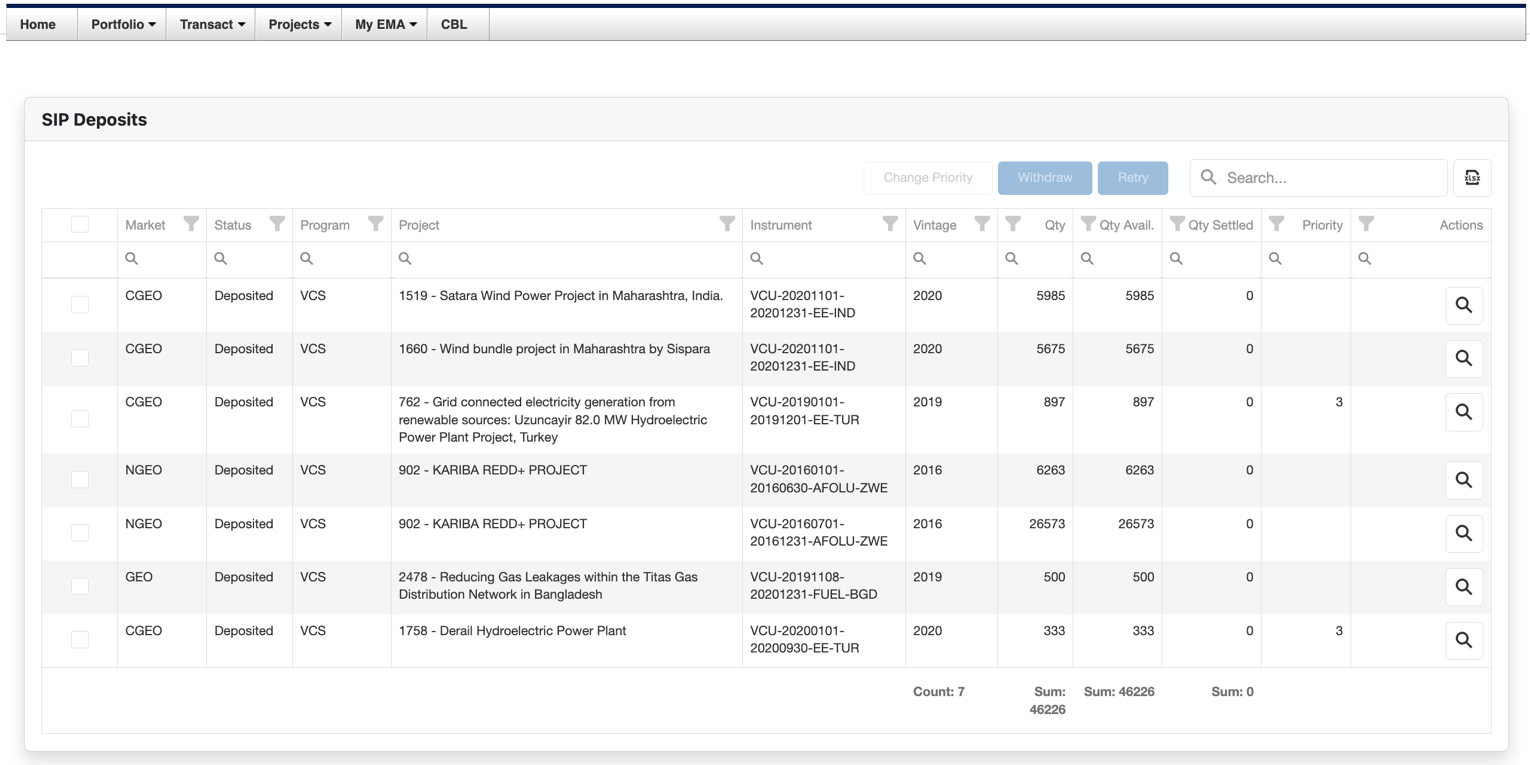
Task: Open the Vintage column filter icon
Action: pos(981,224)
